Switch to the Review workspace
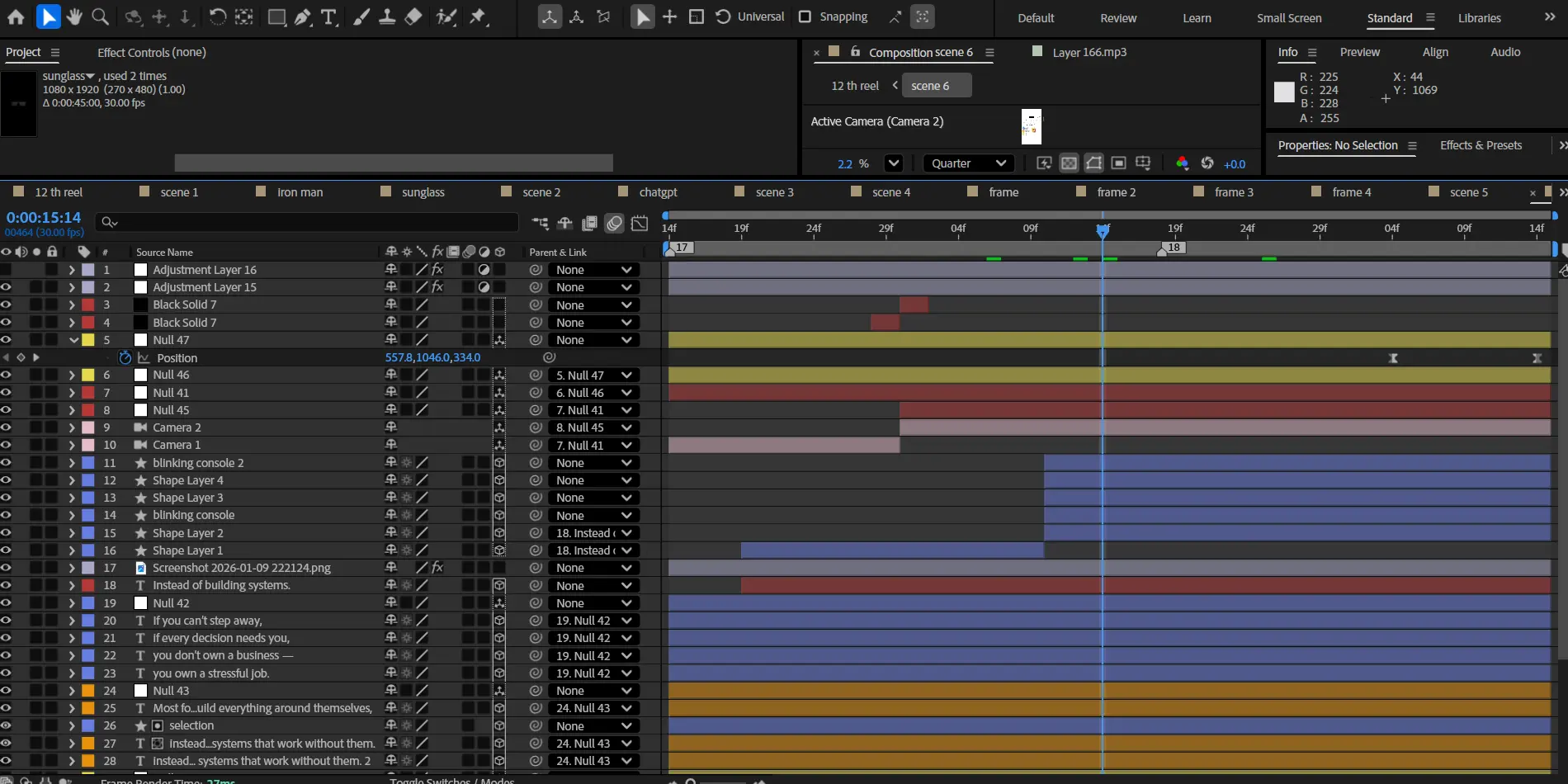This screenshot has width=1568, height=784. (1118, 18)
